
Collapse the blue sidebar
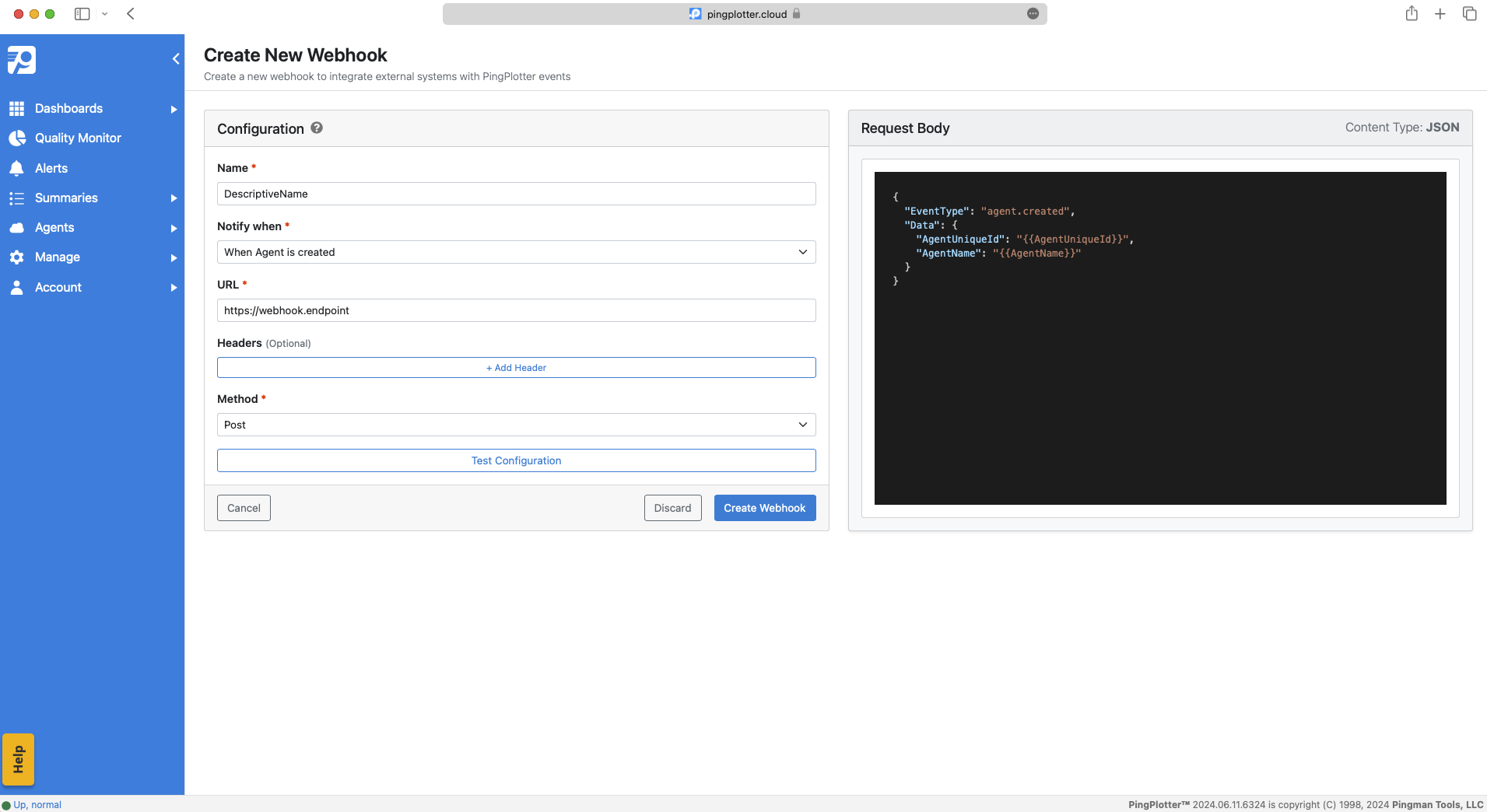click(175, 58)
